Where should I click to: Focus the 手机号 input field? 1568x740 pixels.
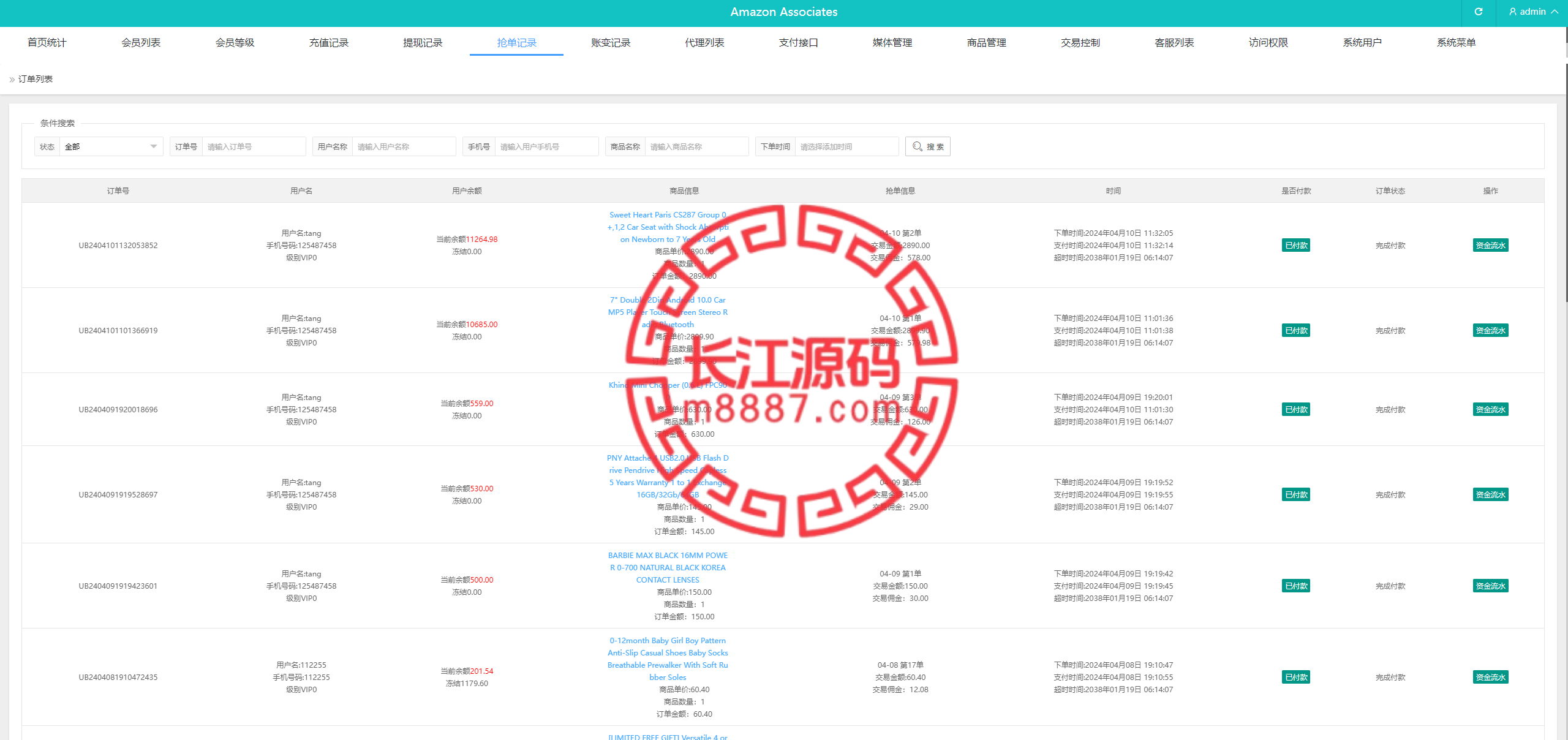pos(546,146)
